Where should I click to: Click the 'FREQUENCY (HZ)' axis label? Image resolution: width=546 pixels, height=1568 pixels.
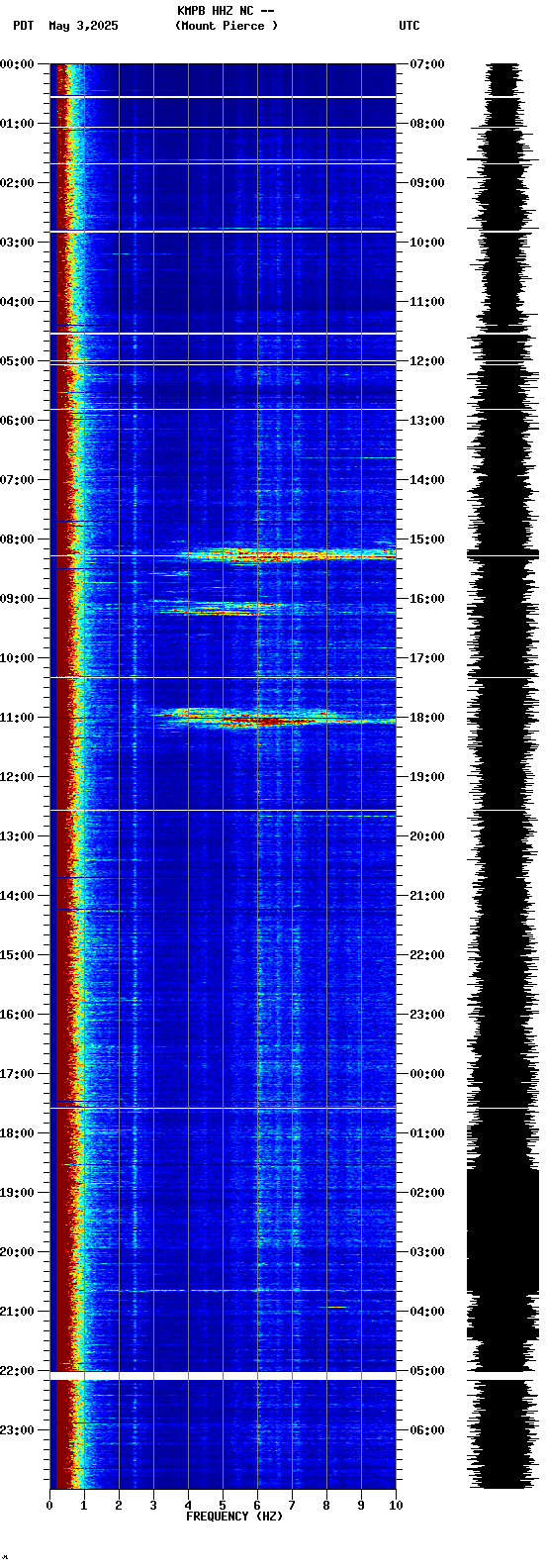tap(234, 1517)
